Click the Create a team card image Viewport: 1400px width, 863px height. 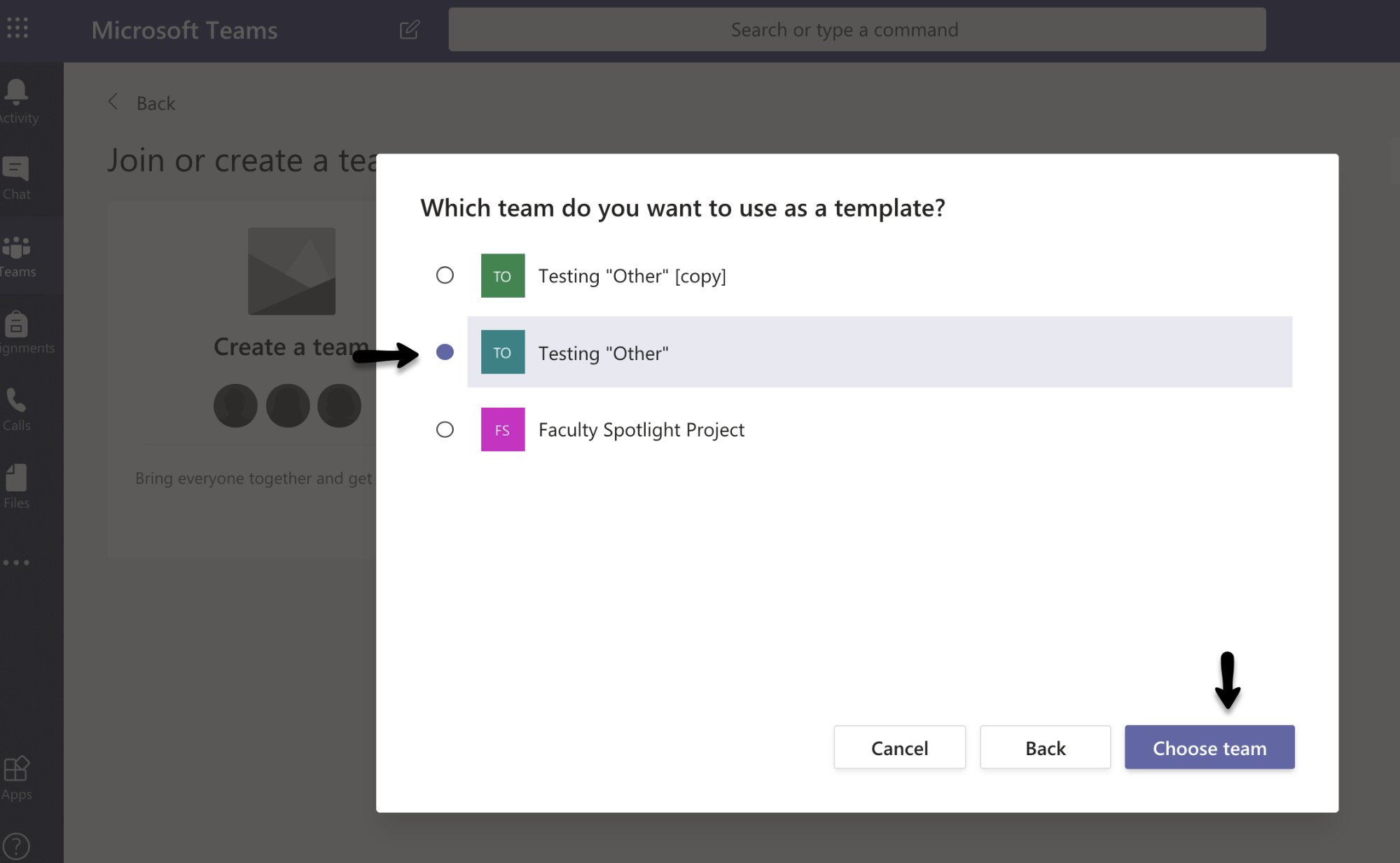pos(291,271)
